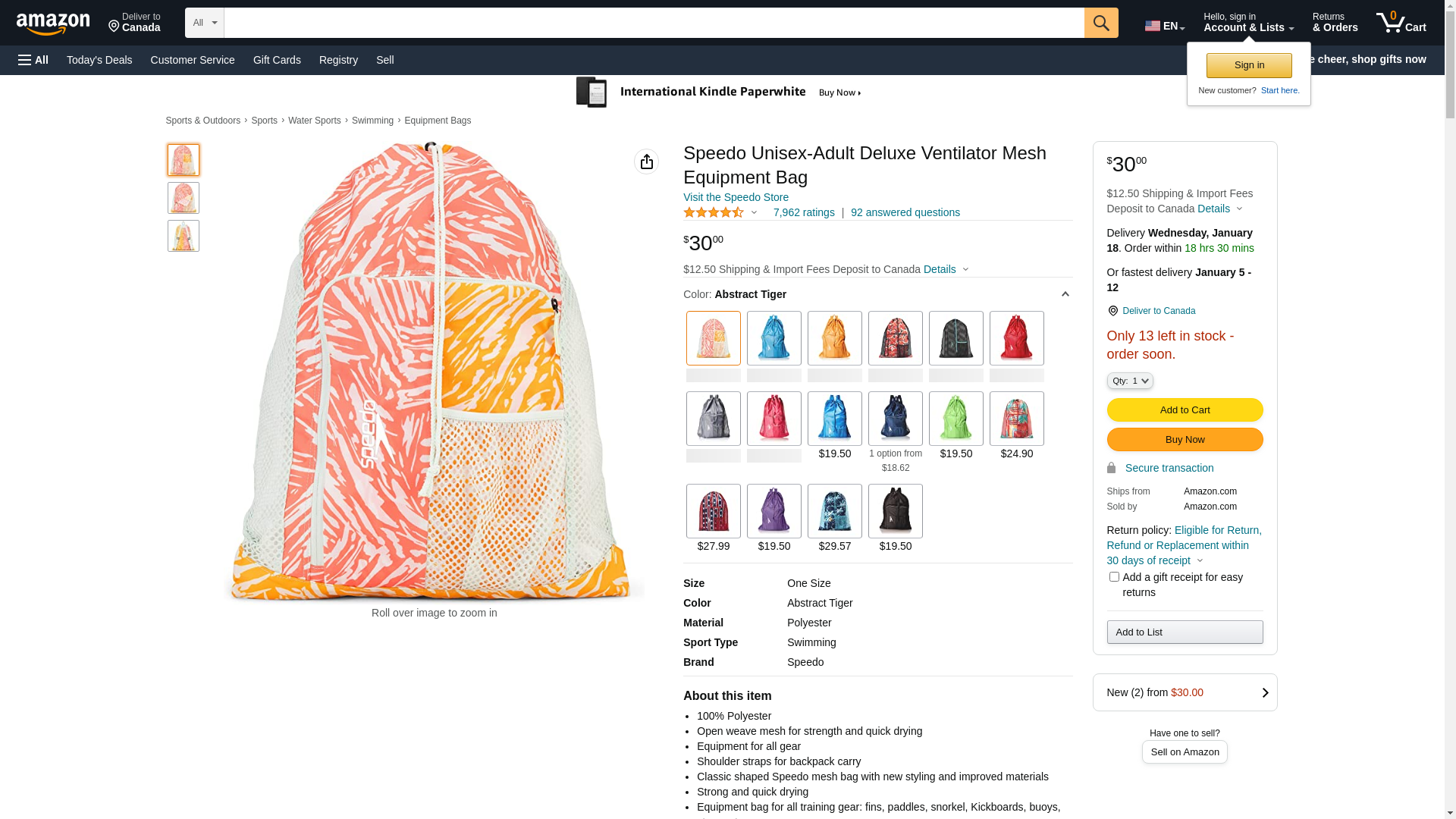1456x819 pixels.
Task: Click the New offers arrow chevron
Action: pyautogui.click(x=1264, y=692)
